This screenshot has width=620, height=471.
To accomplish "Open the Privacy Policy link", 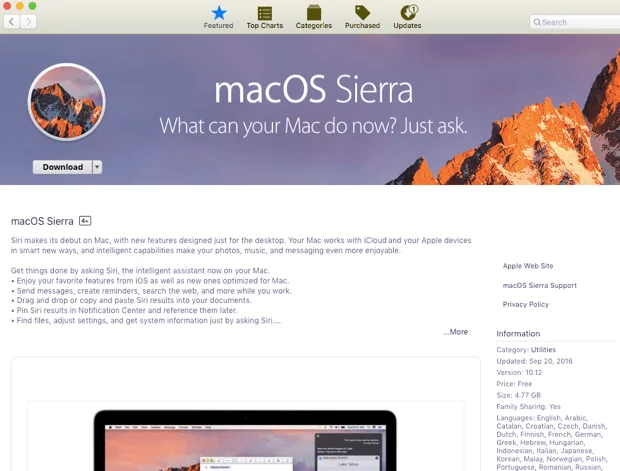I will pyautogui.click(x=525, y=304).
